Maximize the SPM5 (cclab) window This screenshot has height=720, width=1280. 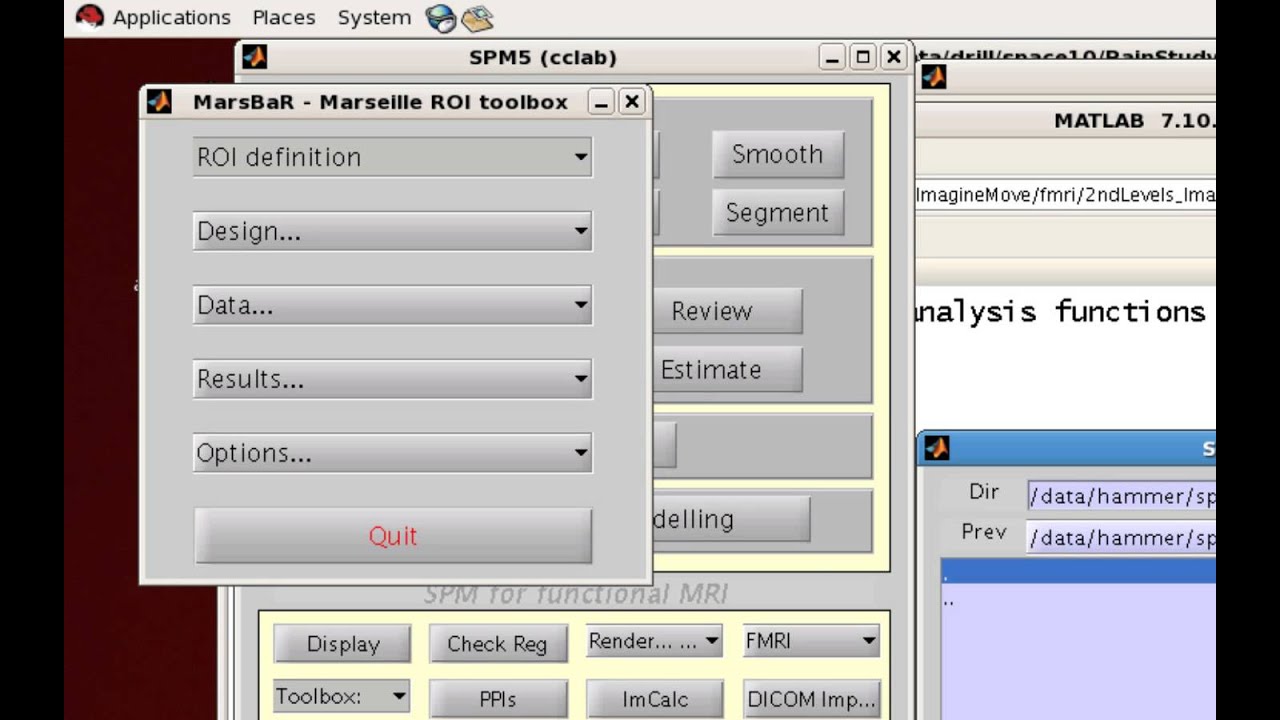[863, 58]
